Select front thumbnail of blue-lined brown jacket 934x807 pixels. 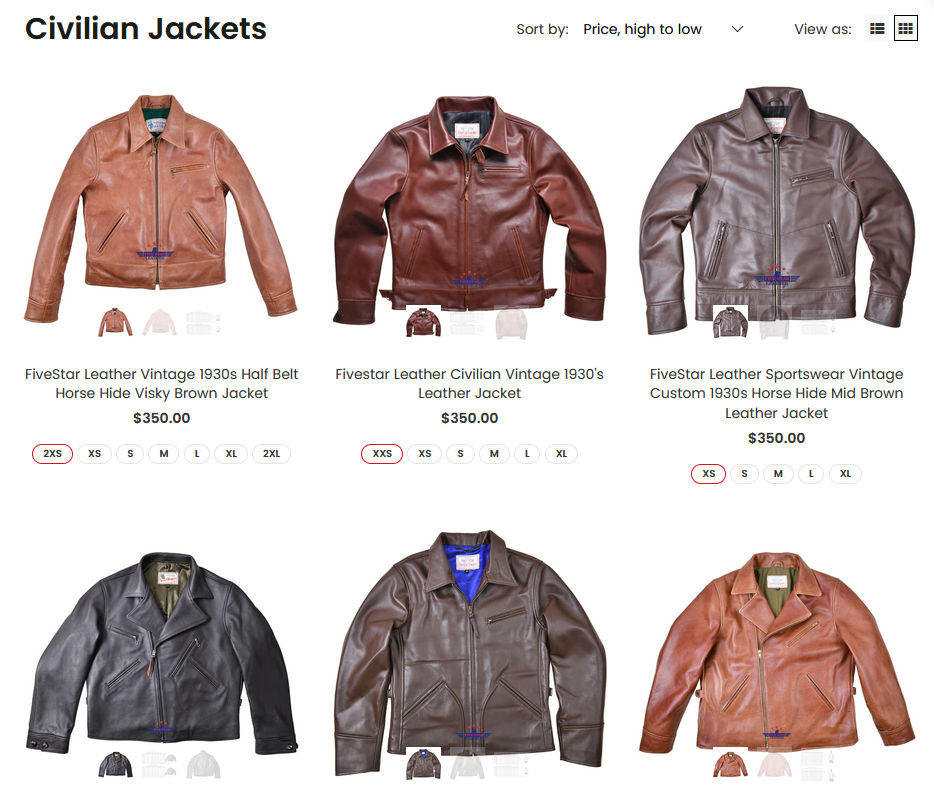tap(424, 764)
